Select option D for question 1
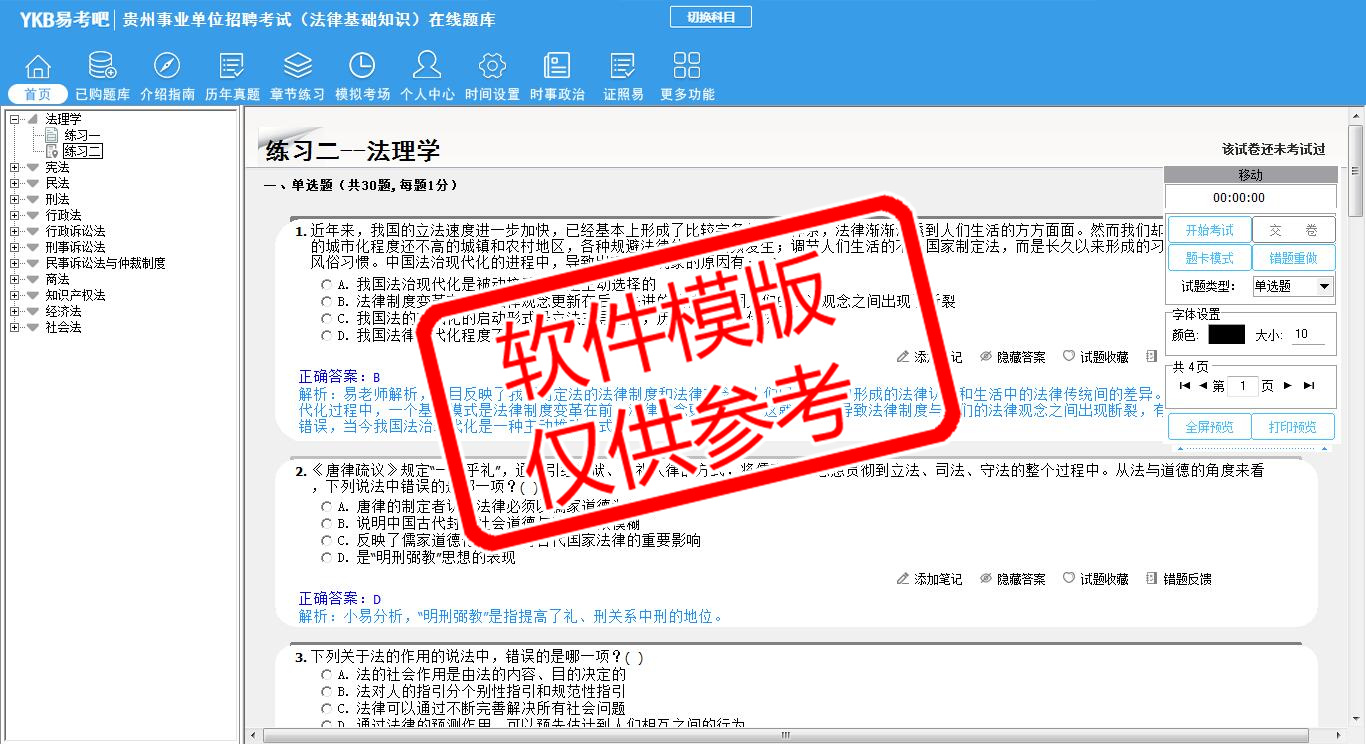This screenshot has width=1366, height=744. click(x=326, y=336)
